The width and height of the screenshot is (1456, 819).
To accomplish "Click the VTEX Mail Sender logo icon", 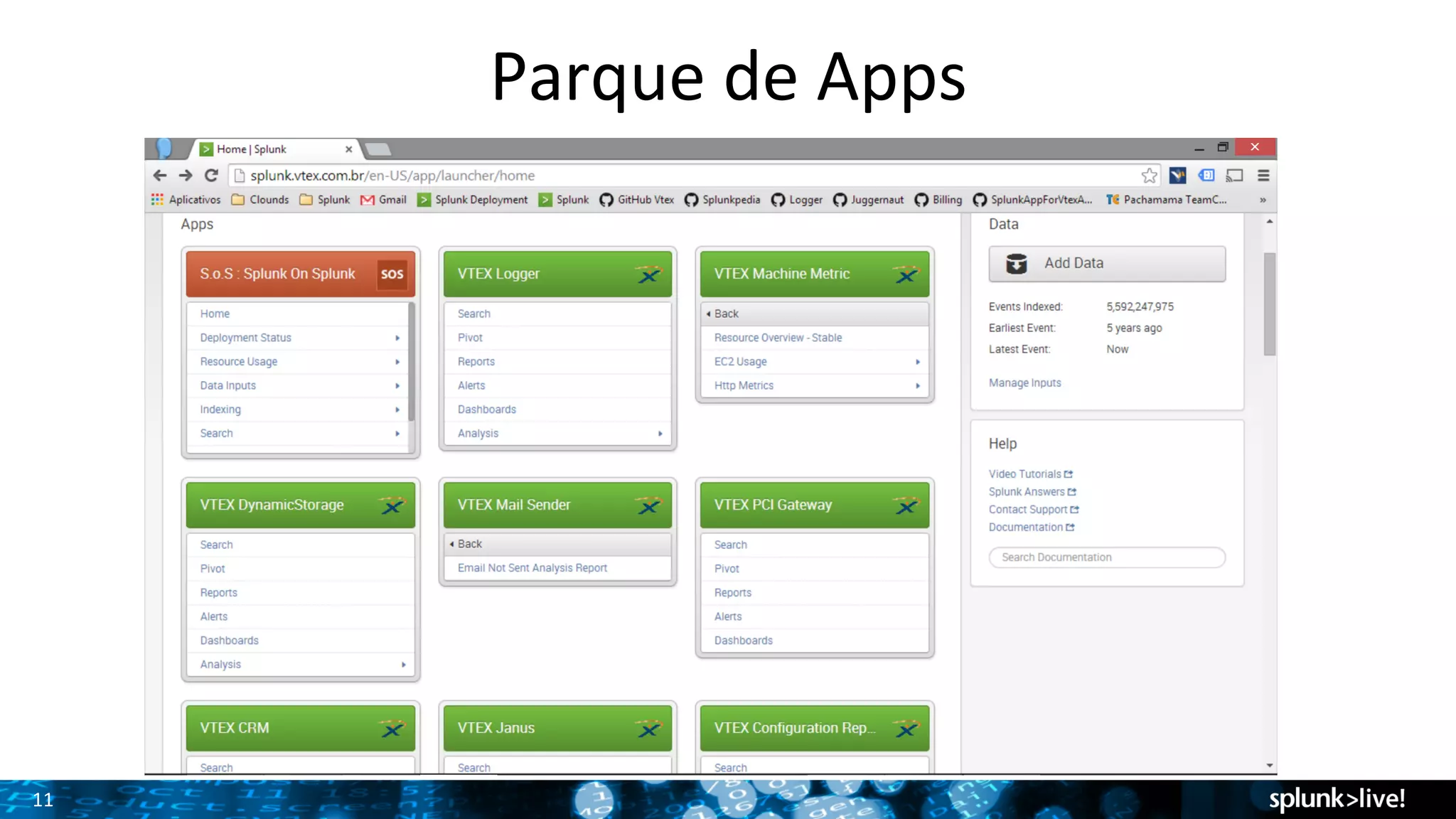I will click(x=648, y=505).
